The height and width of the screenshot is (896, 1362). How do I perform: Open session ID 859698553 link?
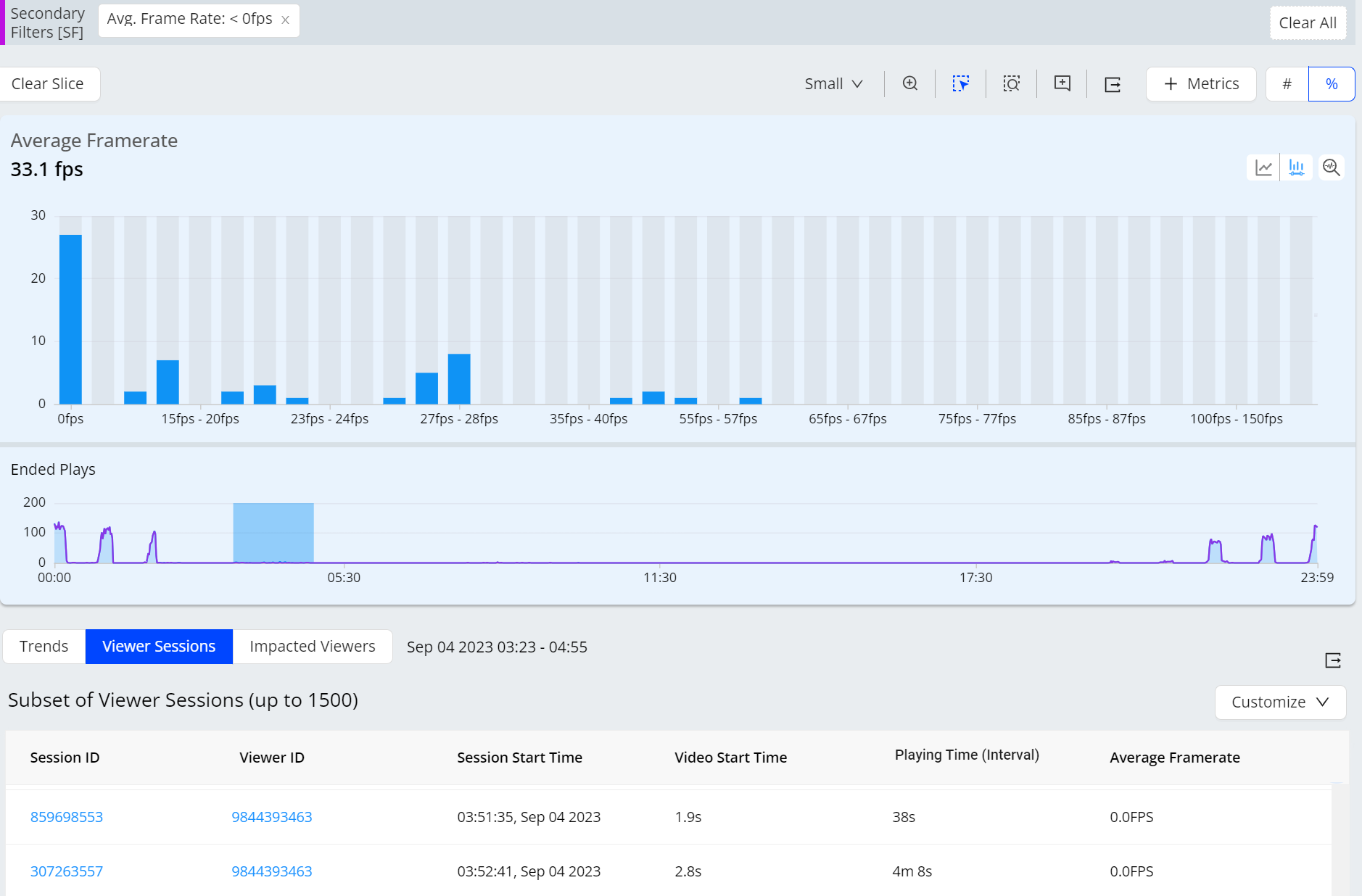pos(67,817)
